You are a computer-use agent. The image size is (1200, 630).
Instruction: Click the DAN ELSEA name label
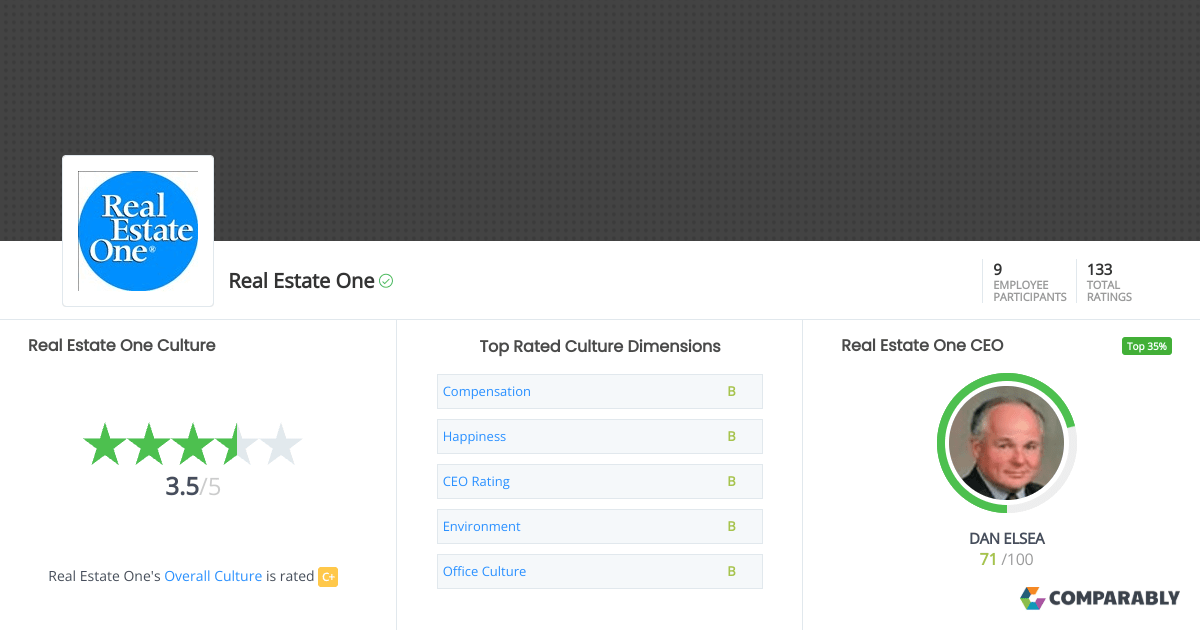(x=1006, y=538)
